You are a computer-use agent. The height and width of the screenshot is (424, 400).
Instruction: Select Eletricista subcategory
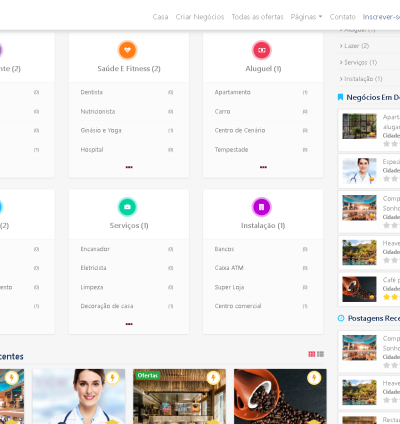coord(93,268)
